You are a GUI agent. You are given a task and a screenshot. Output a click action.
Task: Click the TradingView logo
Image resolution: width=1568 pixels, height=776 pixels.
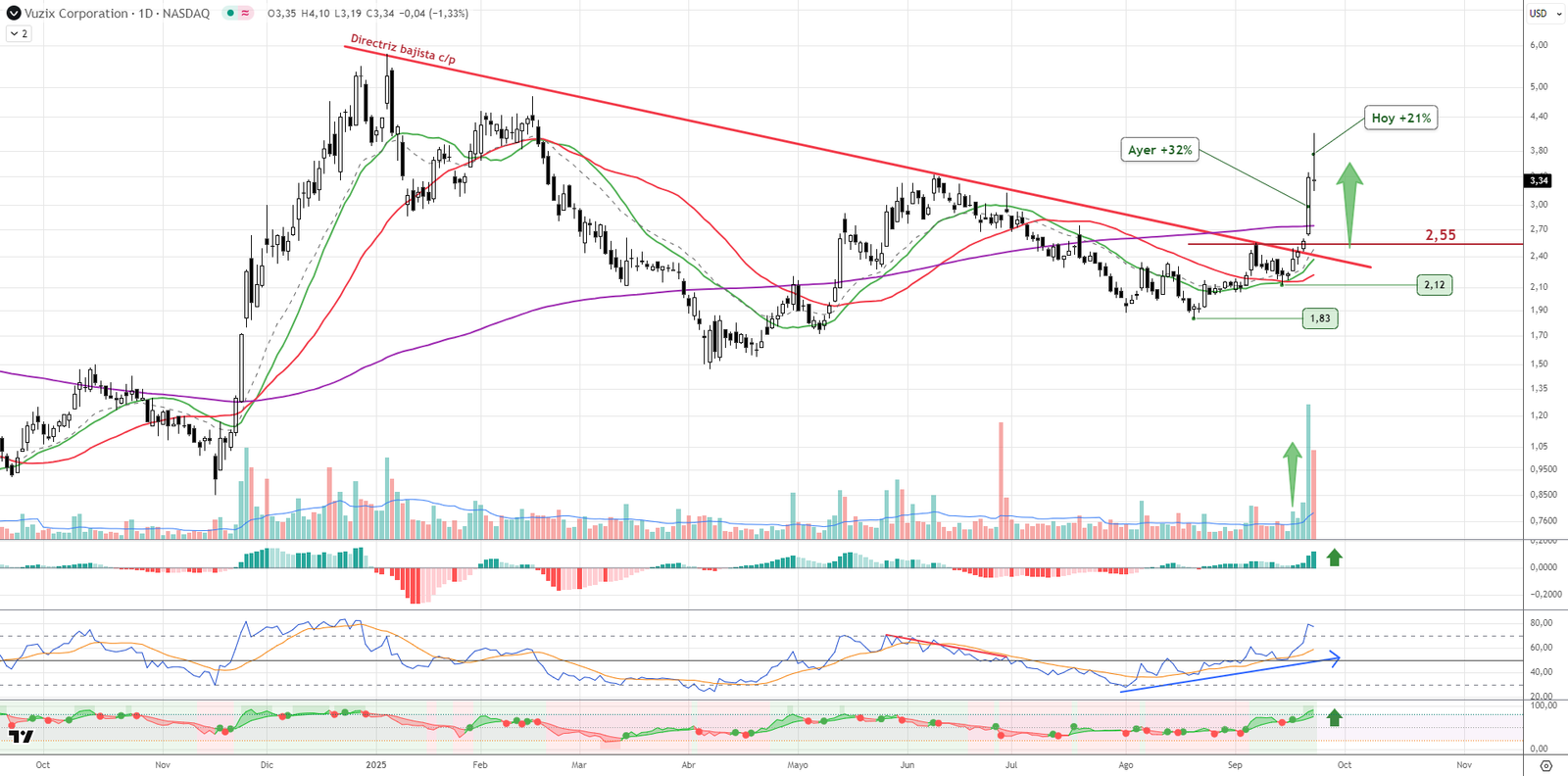21,736
